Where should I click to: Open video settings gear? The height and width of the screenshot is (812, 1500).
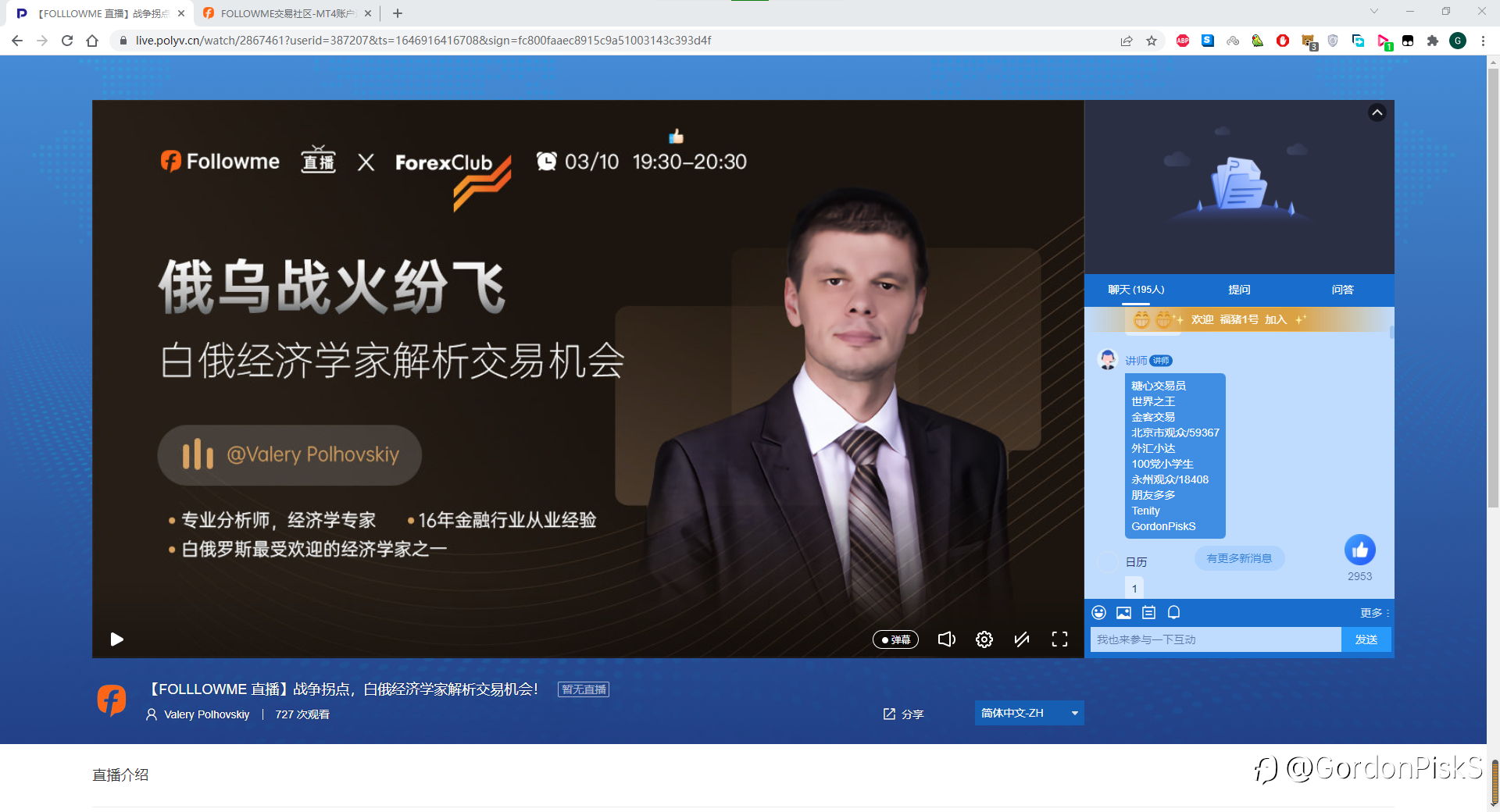point(984,639)
